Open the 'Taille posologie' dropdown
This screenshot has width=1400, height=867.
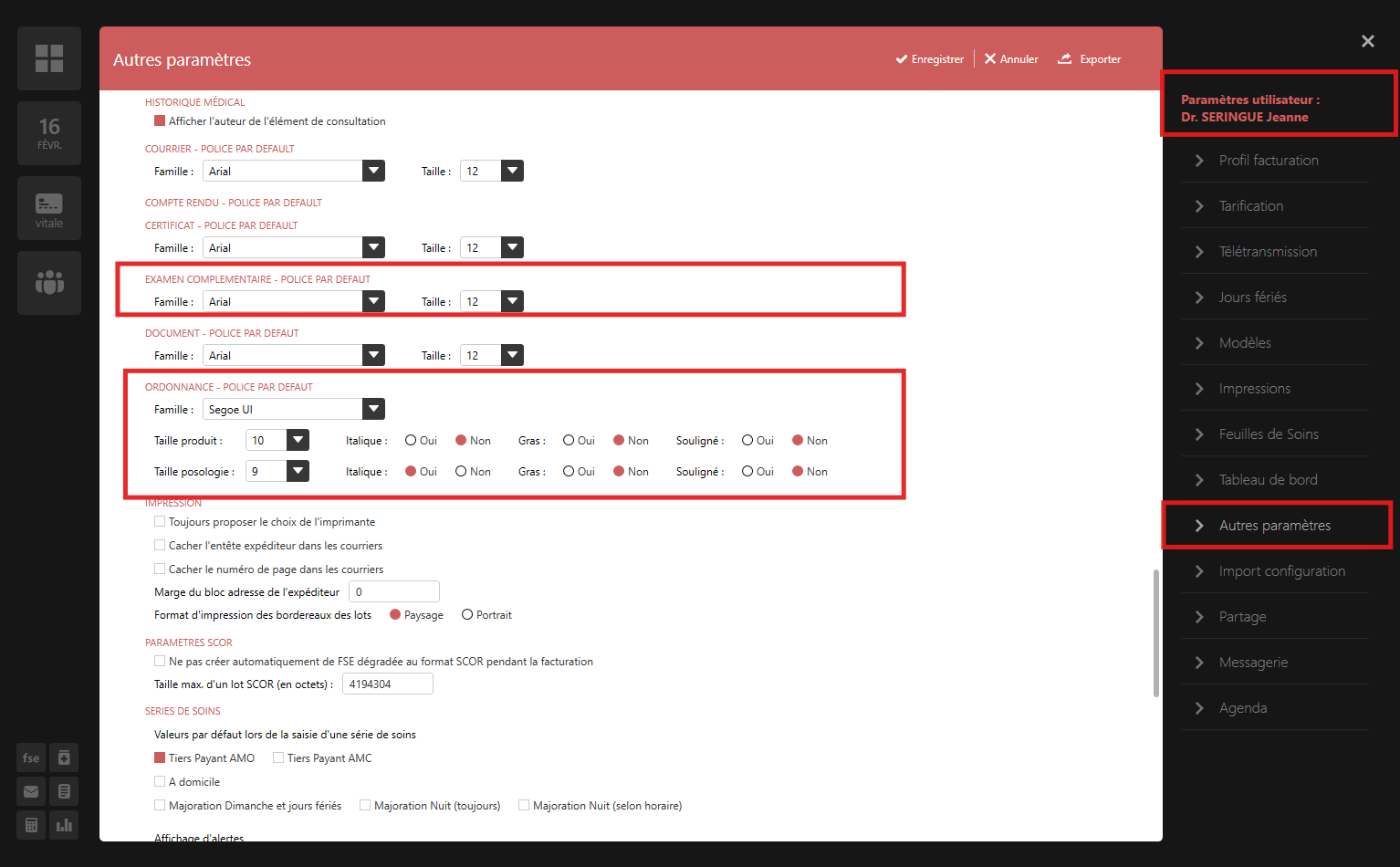pos(298,471)
